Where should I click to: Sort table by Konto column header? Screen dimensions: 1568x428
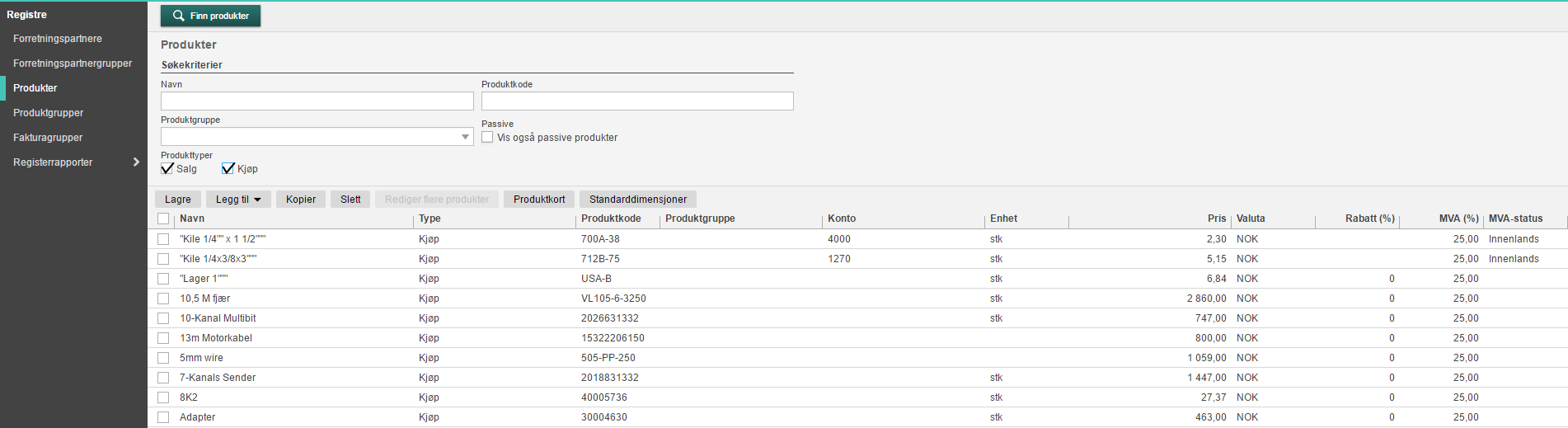pyautogui.click(x=842, y=219)
